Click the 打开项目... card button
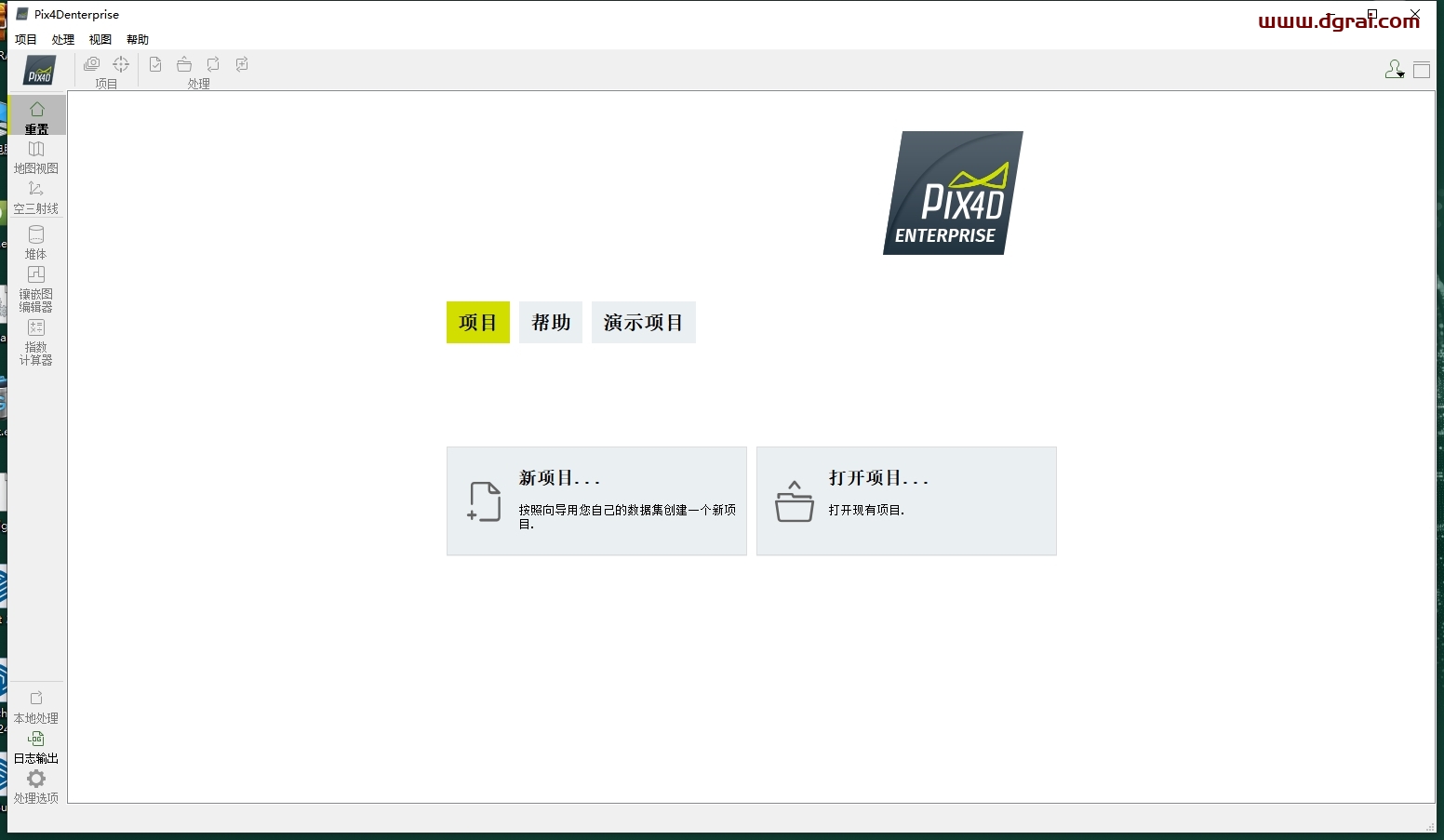The width and height of the screenshot is (1444, 840). pyautogui.click(x=906, y=501)
